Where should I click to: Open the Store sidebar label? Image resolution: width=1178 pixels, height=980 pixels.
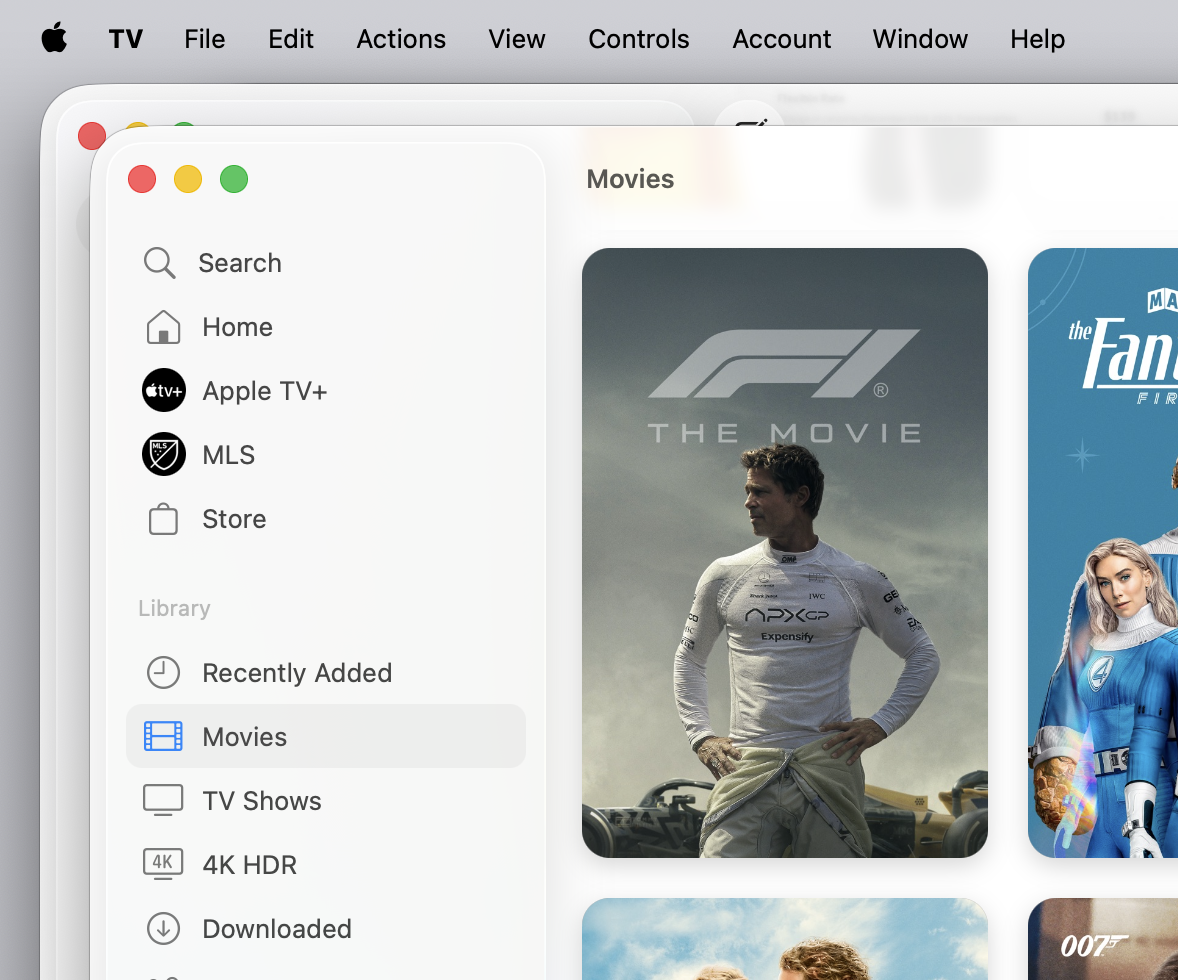[x=234, y=519]
